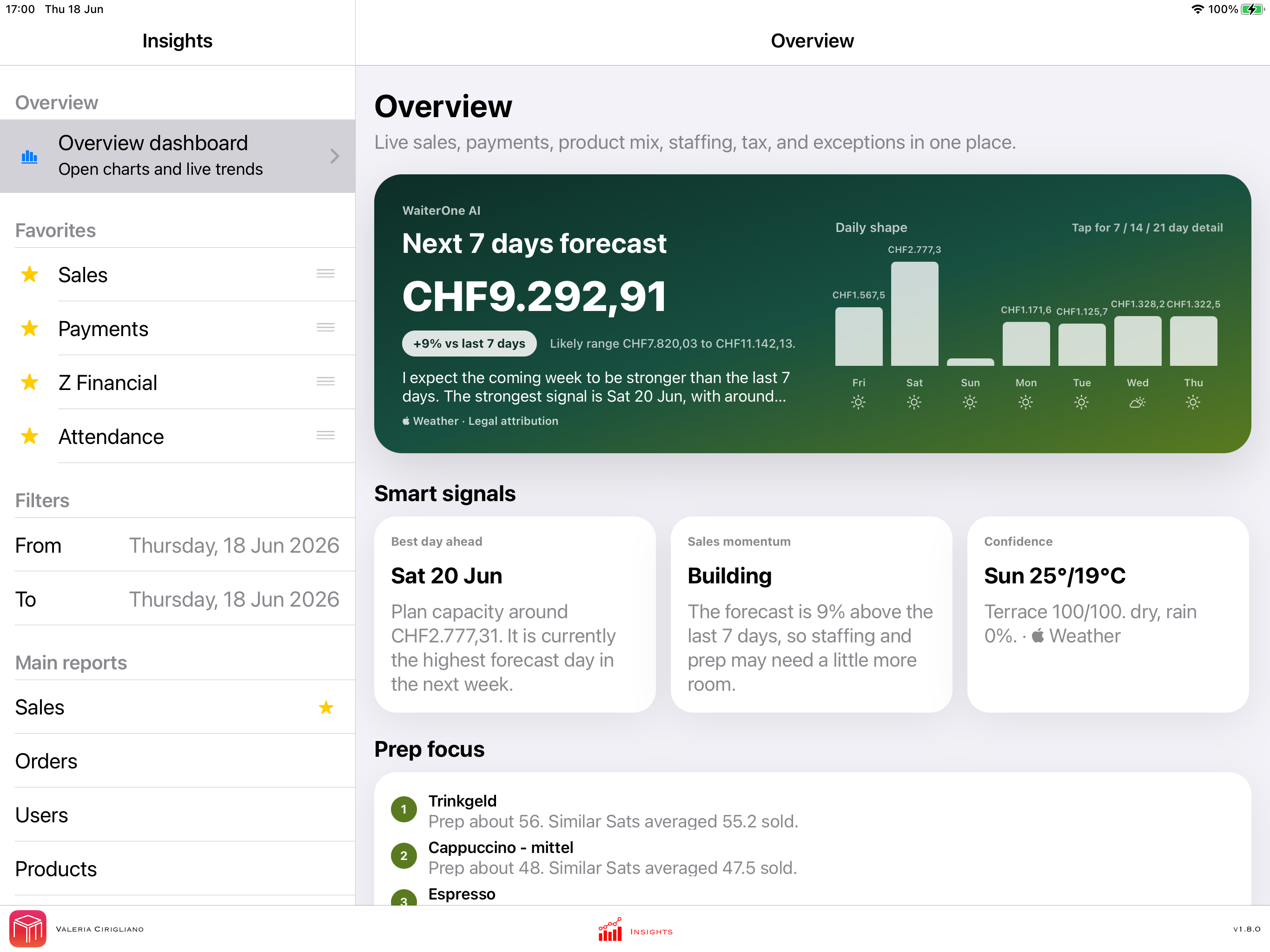Click the star beside Sales favorite
1270x952 pixels.
point(29,275)
